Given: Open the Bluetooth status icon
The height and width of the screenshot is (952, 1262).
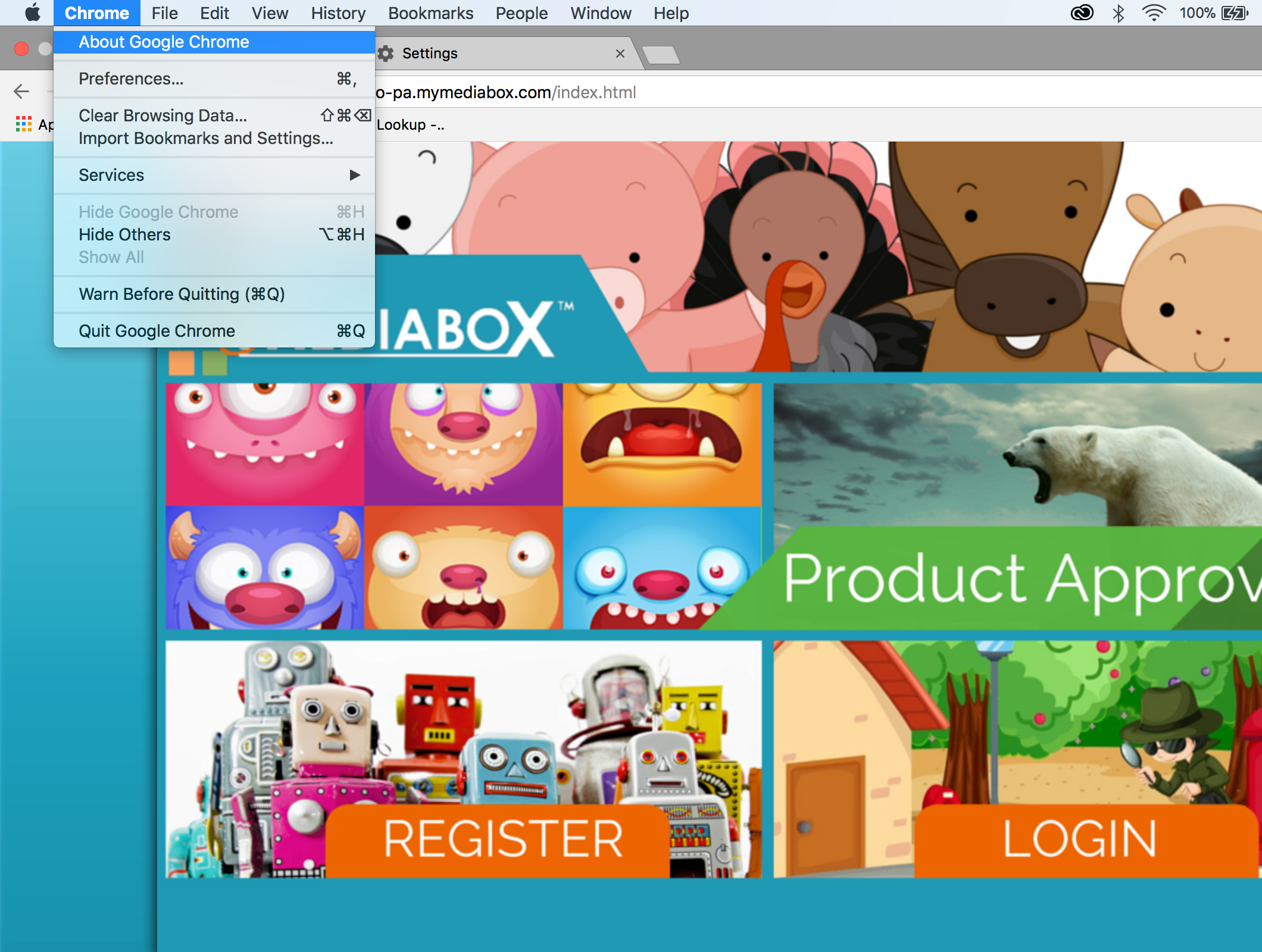Looking at the screenshot, I should point(1118,12).
